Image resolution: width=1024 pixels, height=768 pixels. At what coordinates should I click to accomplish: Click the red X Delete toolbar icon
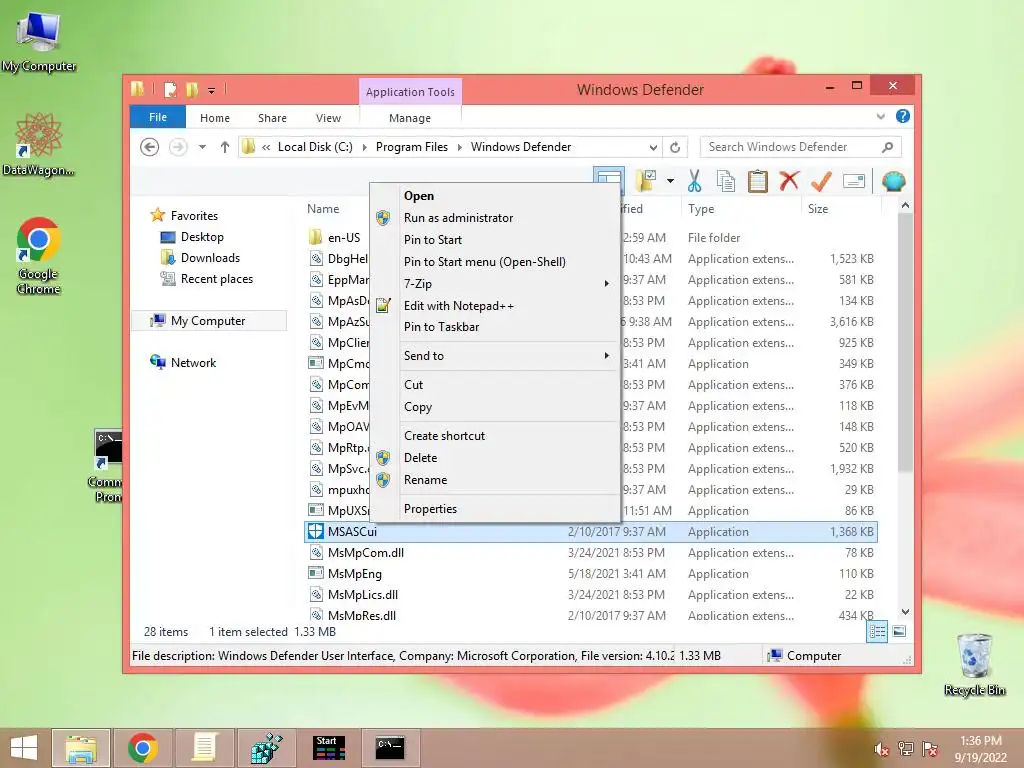click(789, 180)
